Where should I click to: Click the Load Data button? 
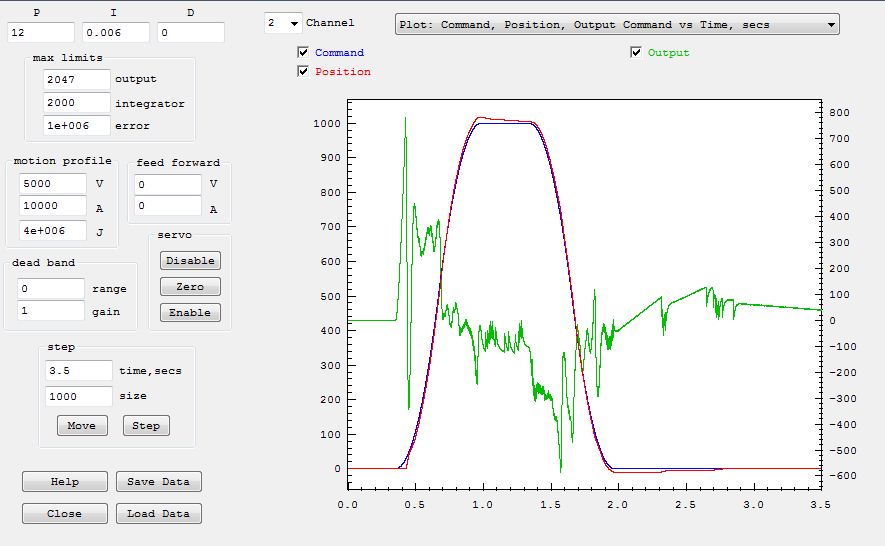158,513
